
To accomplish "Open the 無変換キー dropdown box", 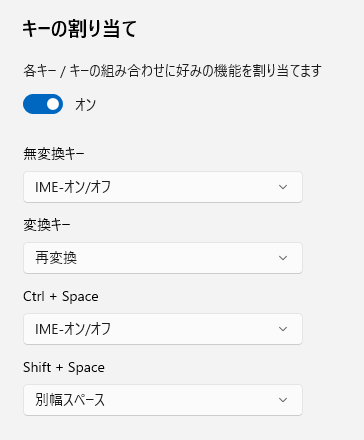I will click(x=163, y=187).
